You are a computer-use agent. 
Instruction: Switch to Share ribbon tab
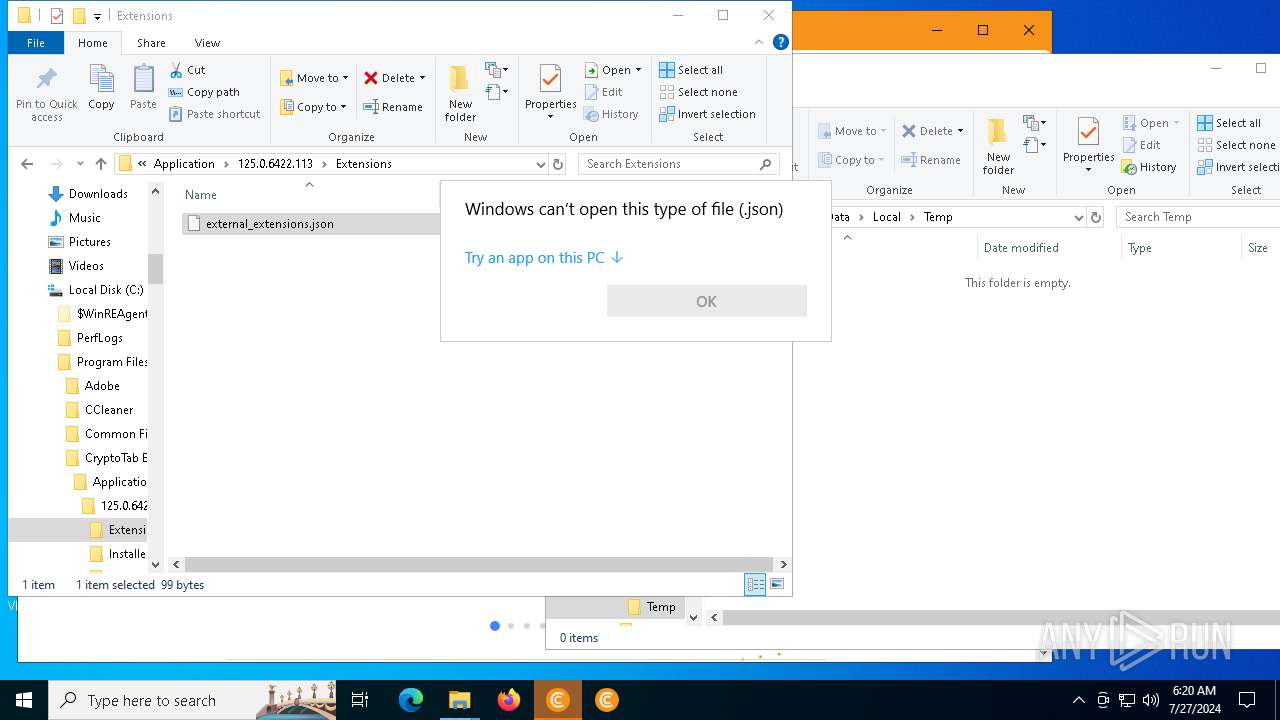(x=151, y=43)
